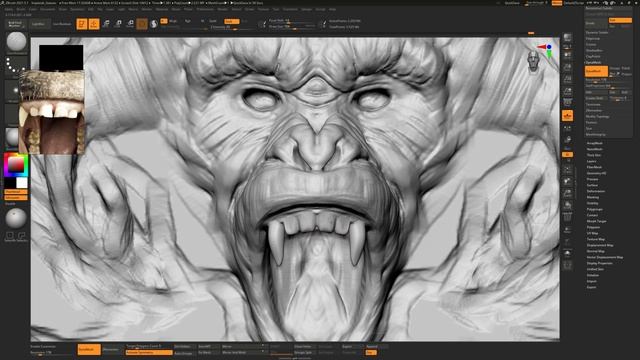The height and width of the screenshot is (360, 640).
Task: Switch to the Scale transform tool
Action: 118,24
